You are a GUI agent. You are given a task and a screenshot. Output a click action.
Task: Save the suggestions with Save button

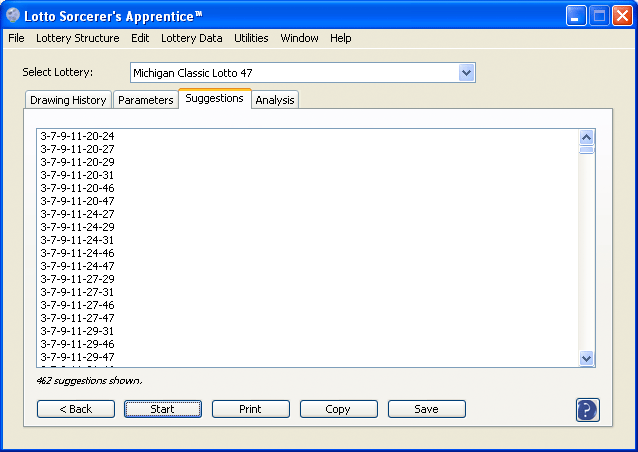click(426, 409)
